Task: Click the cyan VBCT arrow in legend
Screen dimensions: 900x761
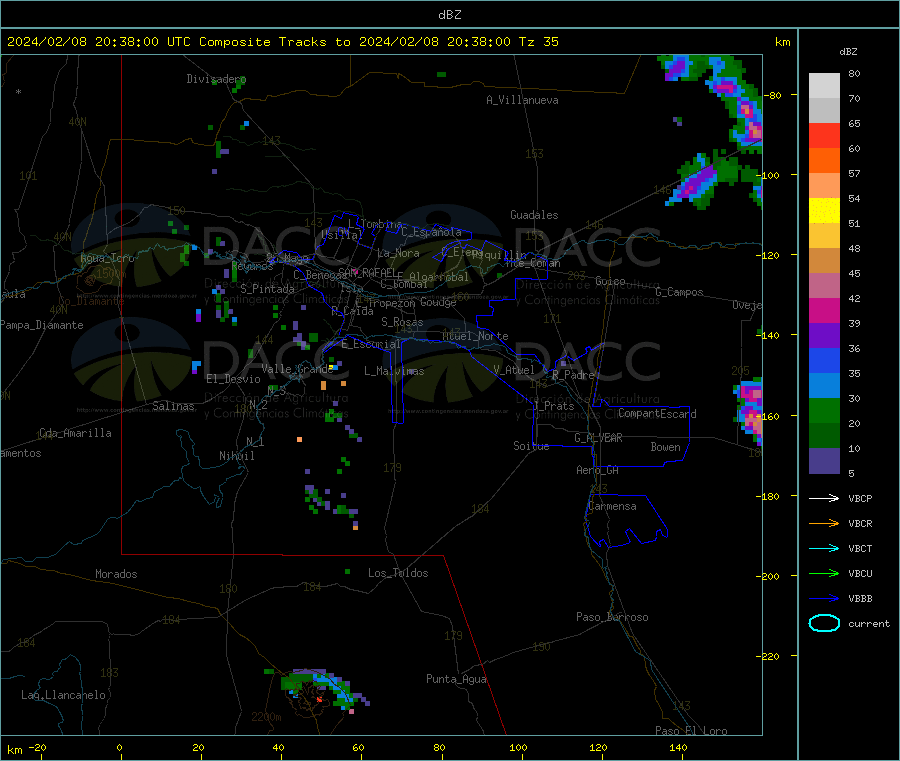Action: click(x=824, y=548)
